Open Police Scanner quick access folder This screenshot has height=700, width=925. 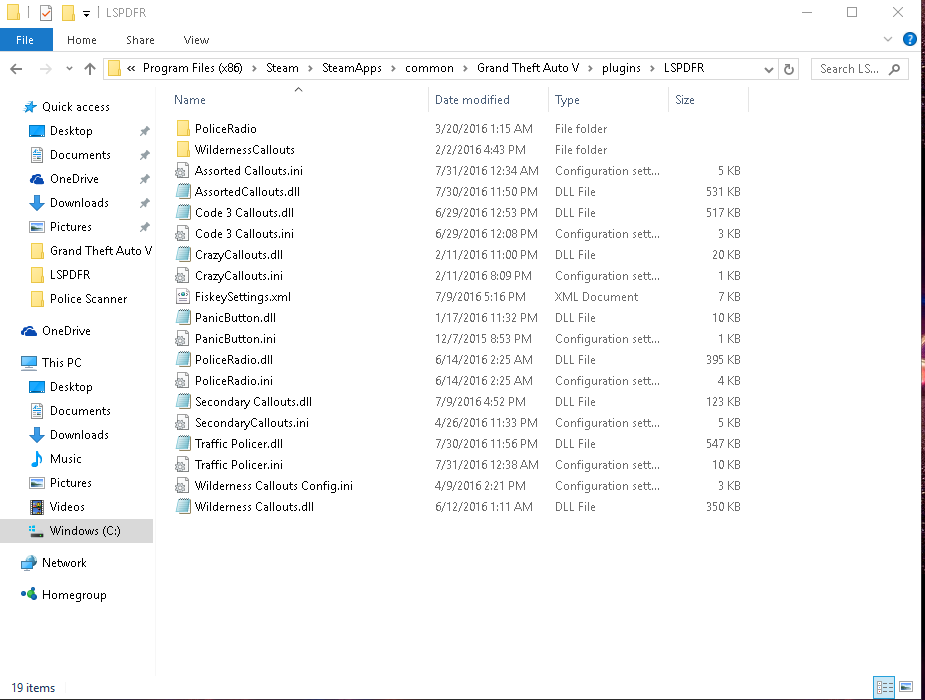[x=88, y=299]
